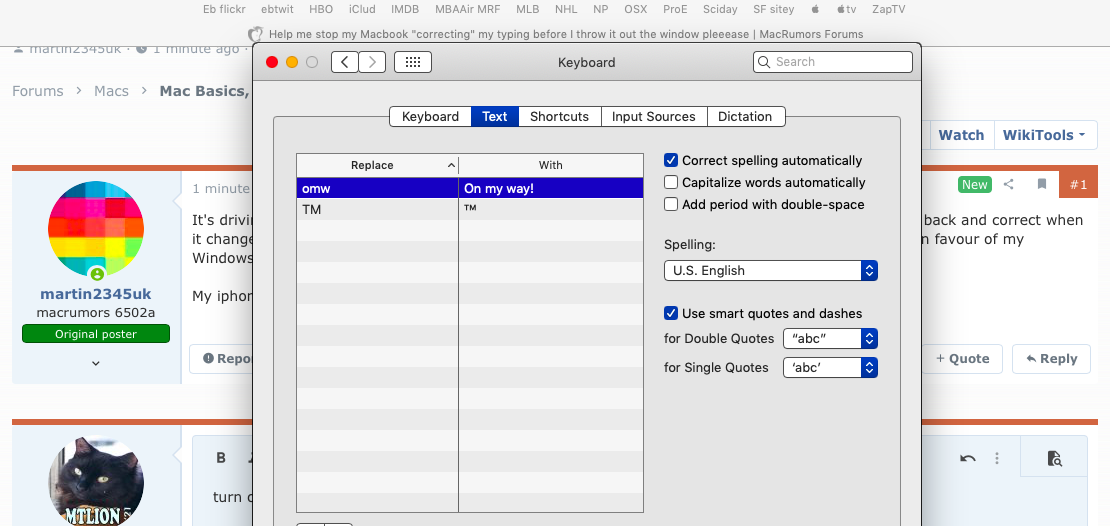Screen dimensions: 1110x526
Task: Open WikiTools dropdown menu
Action: tap(1045, 135)
